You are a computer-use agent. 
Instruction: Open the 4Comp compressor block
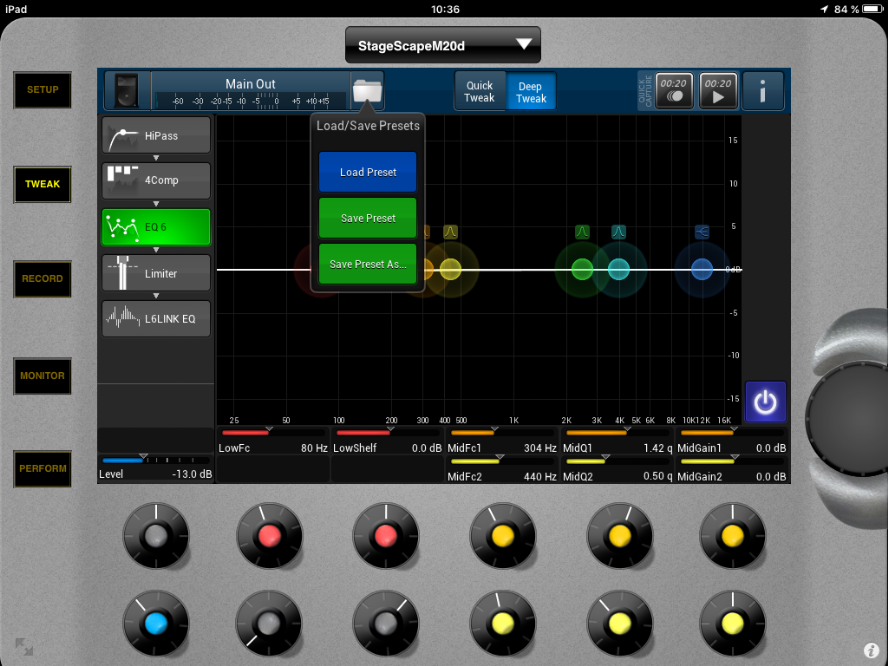point(156,181)
